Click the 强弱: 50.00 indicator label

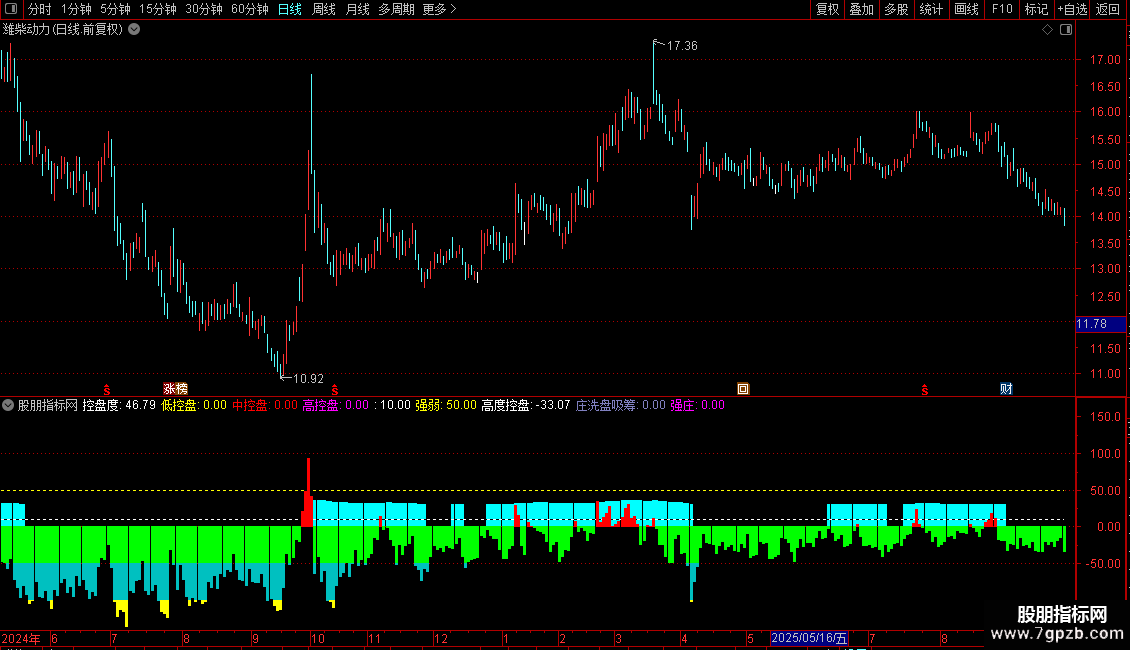pos(445,405)
